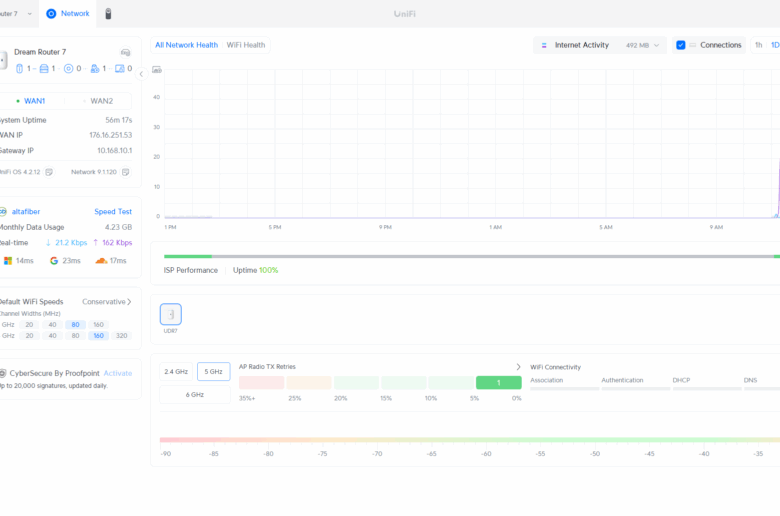
Task: Set time range to 1h
Action: [x=759, y=45]
